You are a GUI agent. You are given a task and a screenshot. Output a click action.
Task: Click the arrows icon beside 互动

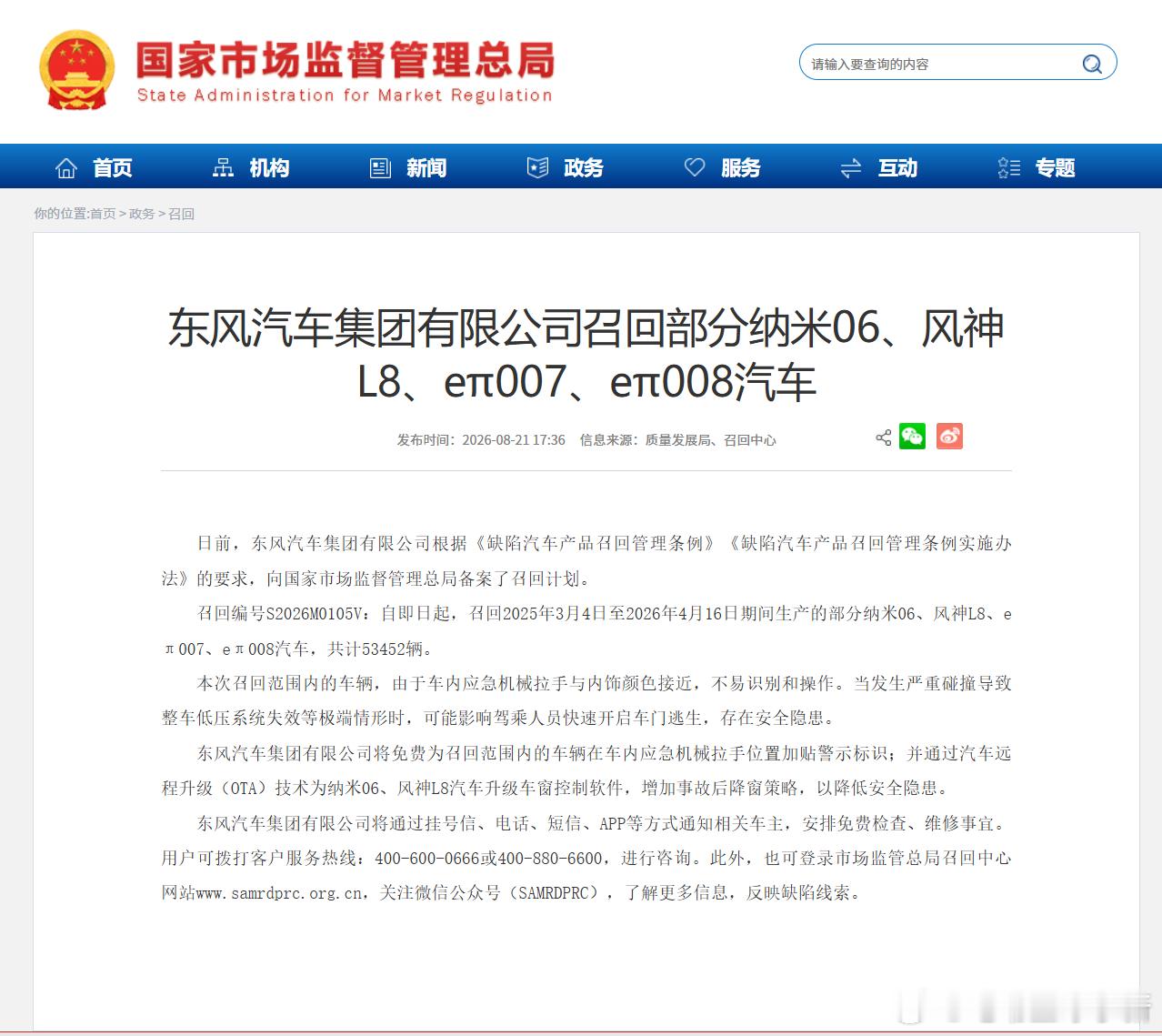[x=851, y=168]
